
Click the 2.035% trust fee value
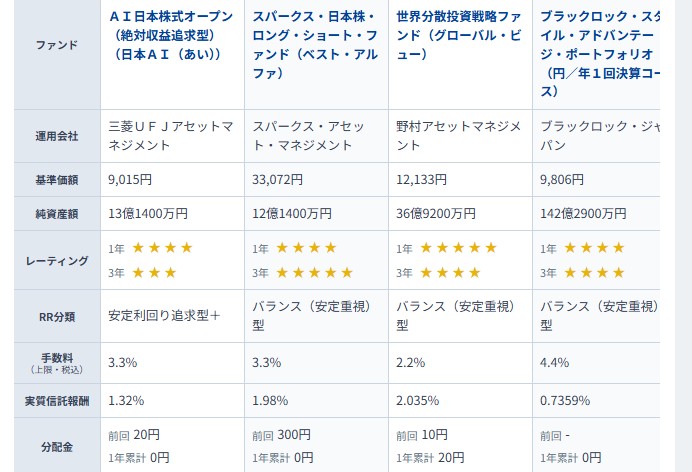[x=418, y=400]
